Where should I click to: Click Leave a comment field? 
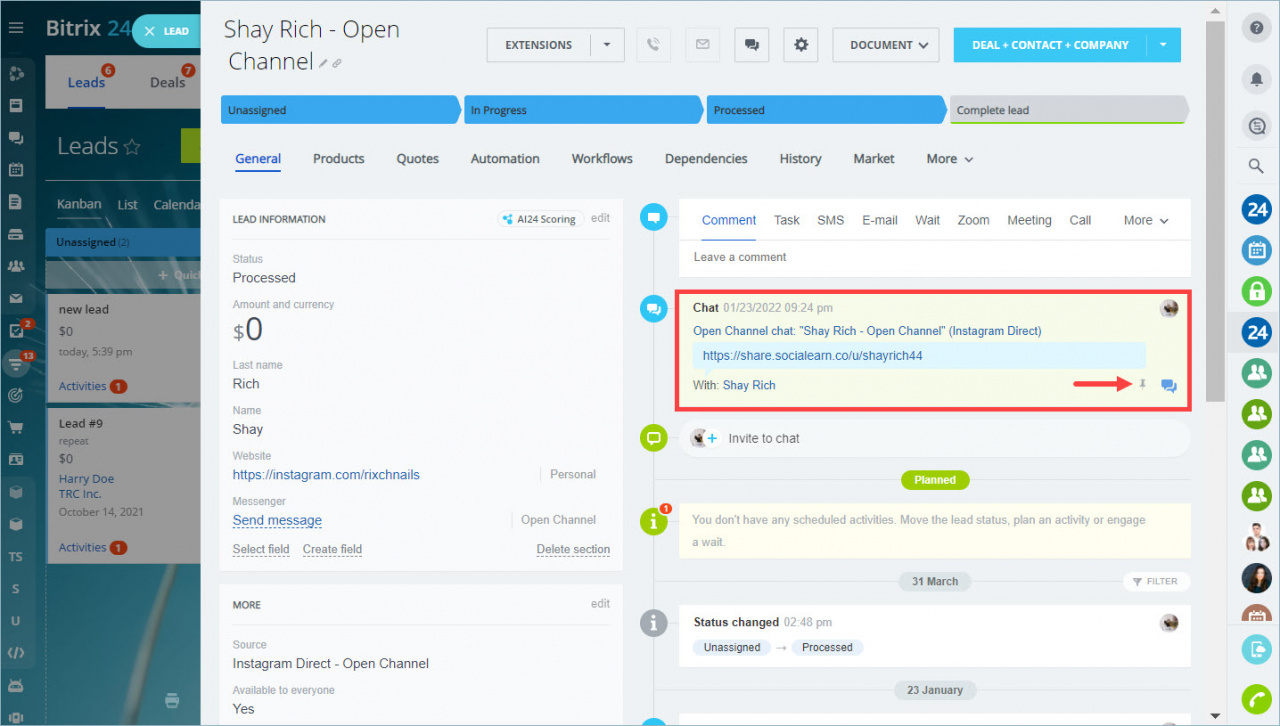point(935,257)
